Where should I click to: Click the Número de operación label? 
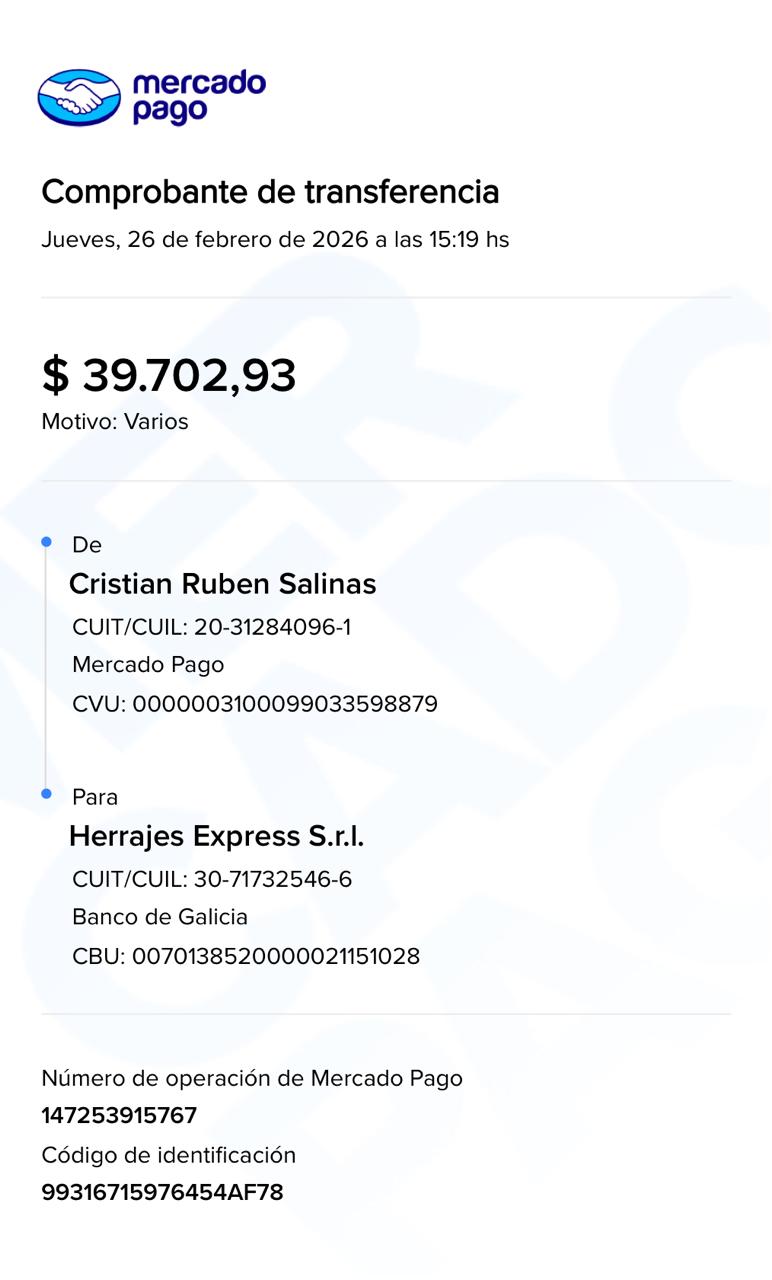tap(252, 1078)
